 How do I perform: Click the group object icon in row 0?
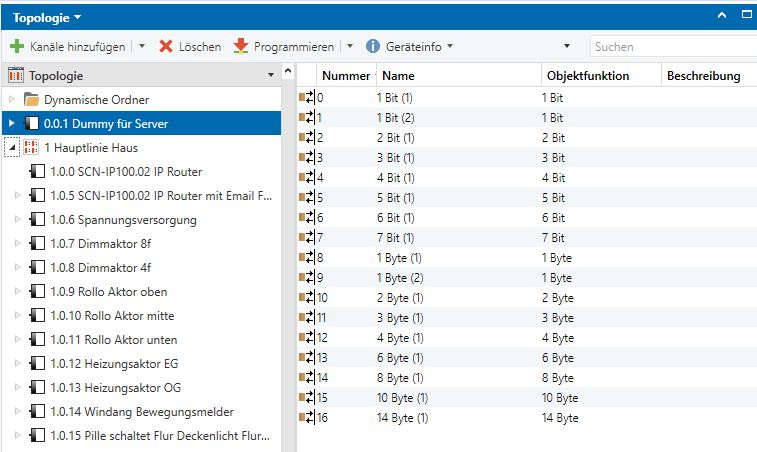tap(306, 98)
